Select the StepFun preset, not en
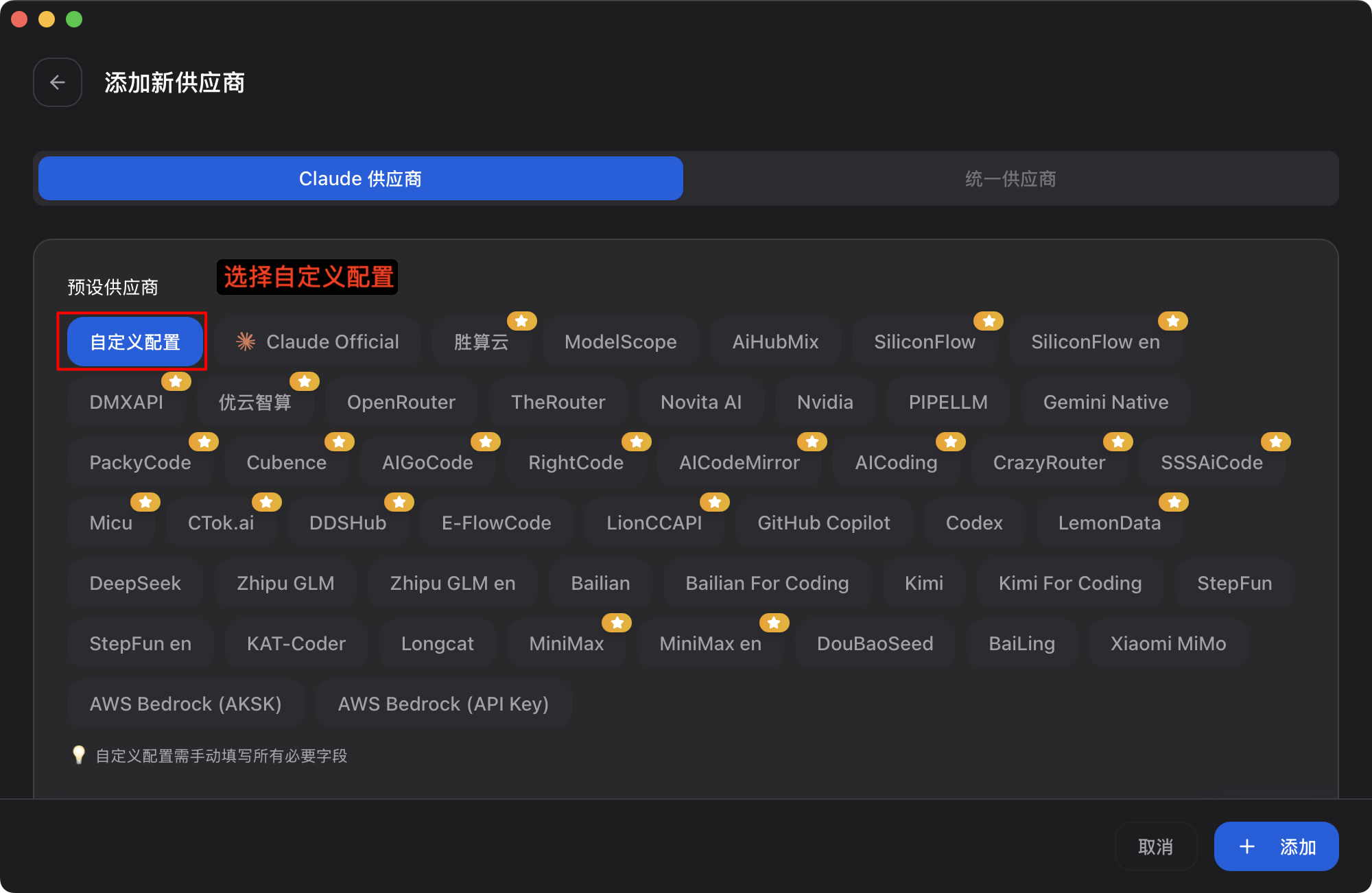The width and height of the screenshot is (1372, 893). point(1235,583)
